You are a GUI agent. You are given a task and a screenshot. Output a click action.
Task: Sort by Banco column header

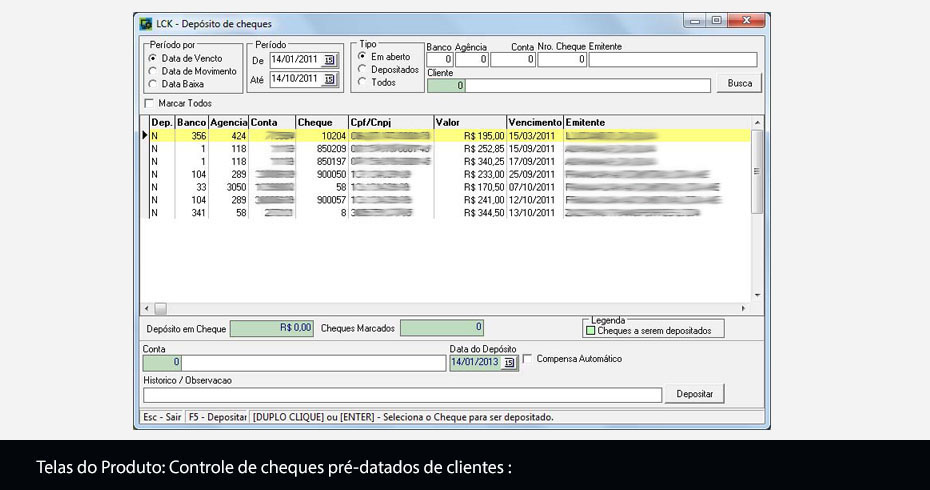[x=192, y=123]
